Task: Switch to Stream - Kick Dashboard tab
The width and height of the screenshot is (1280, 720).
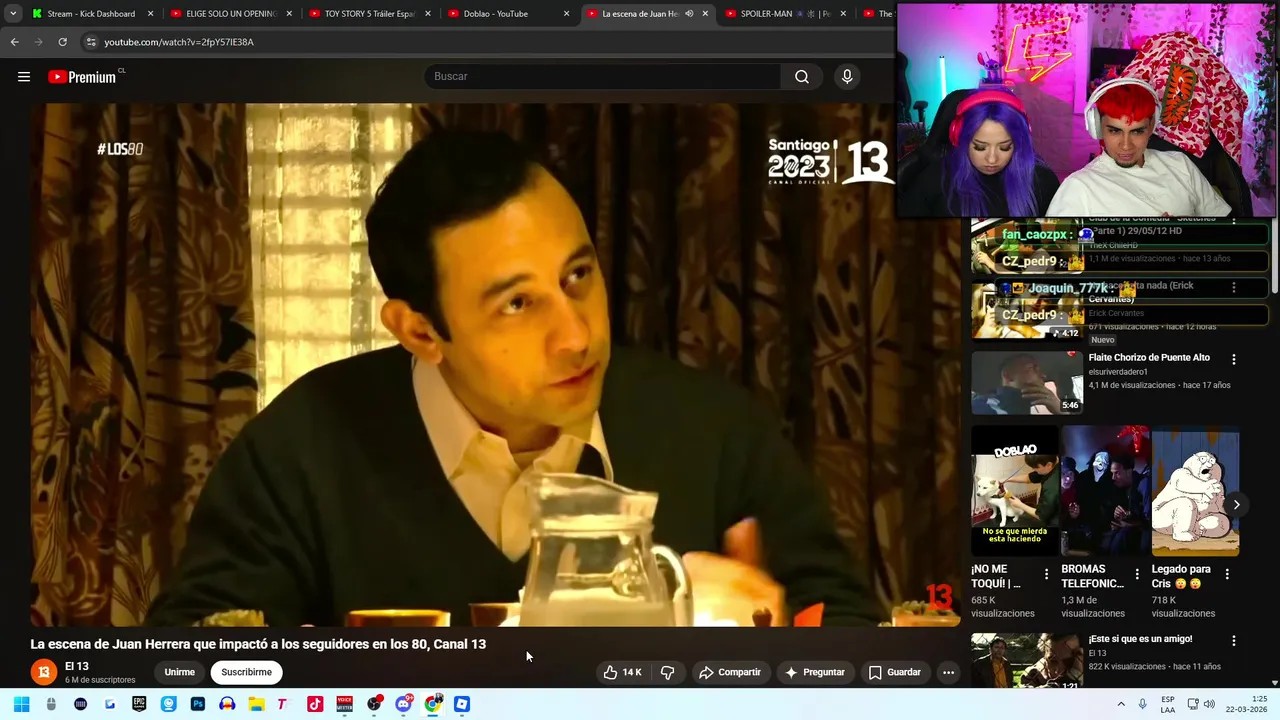Action: coord(91,14)
